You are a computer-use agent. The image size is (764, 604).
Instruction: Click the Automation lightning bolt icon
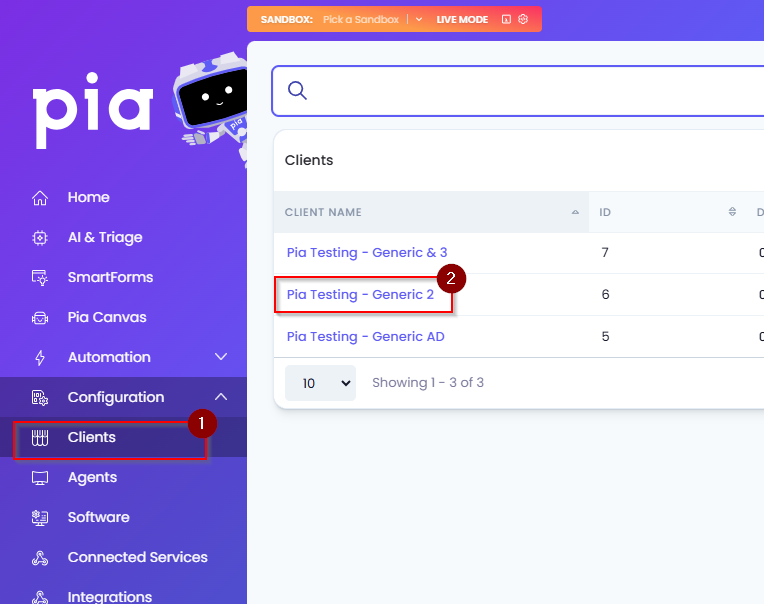click(40, 358)
